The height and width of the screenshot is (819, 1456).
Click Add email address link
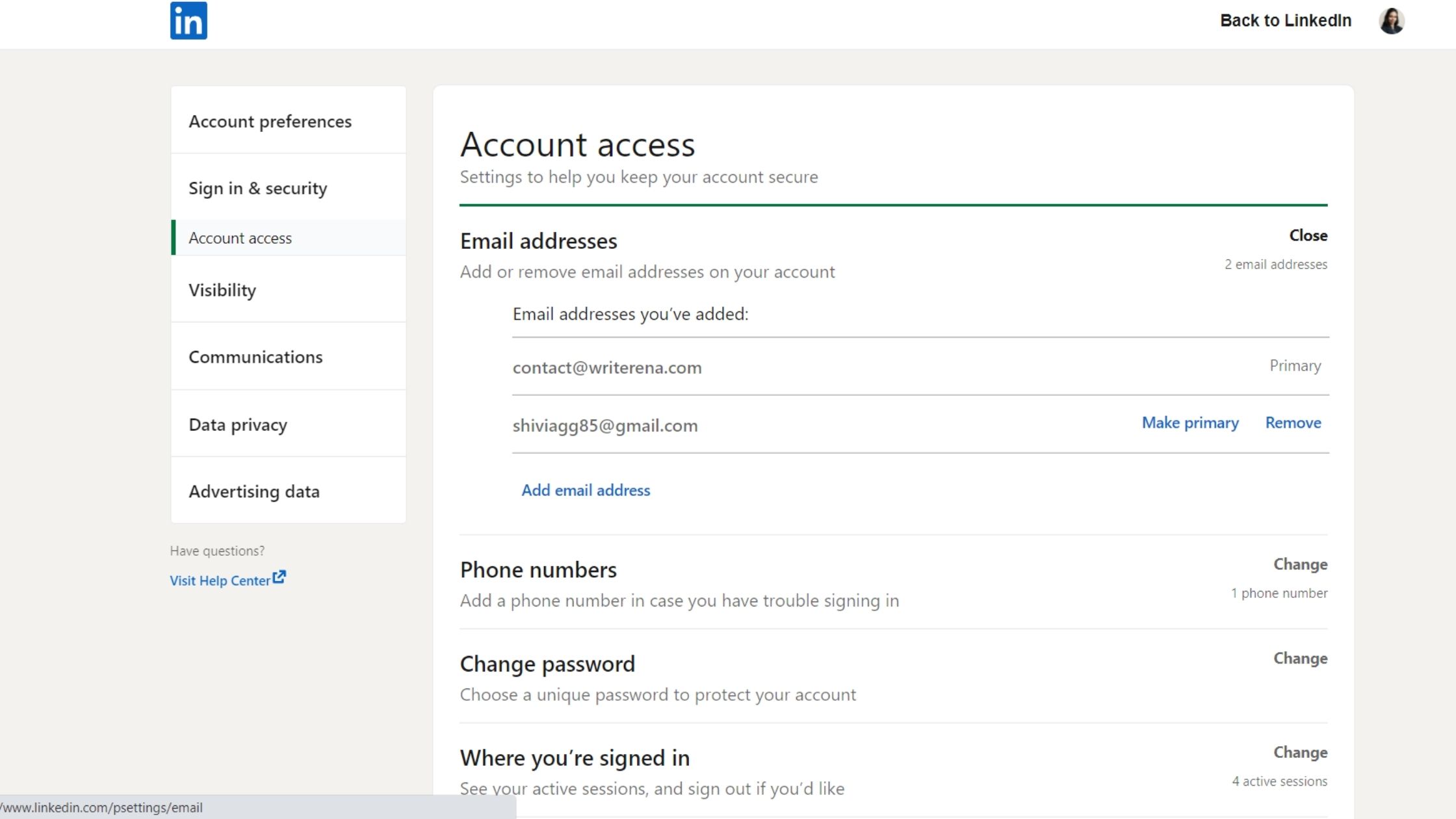pyautogui.click(x=586, y=489)
